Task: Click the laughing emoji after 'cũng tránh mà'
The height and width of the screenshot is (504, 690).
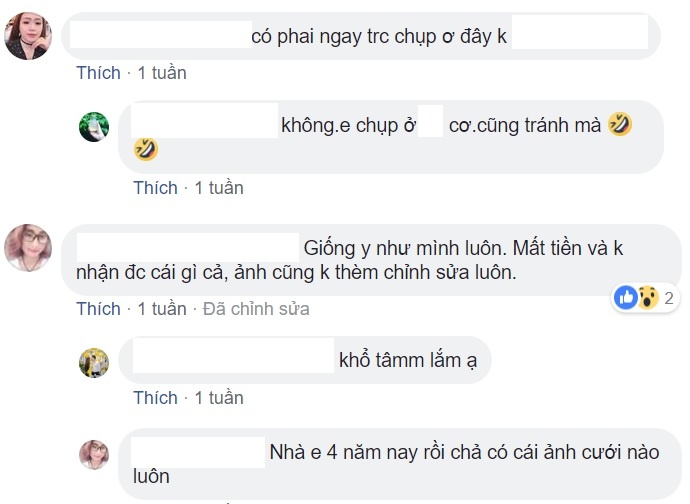Action: pyautogui.click(x=620, y=125)
